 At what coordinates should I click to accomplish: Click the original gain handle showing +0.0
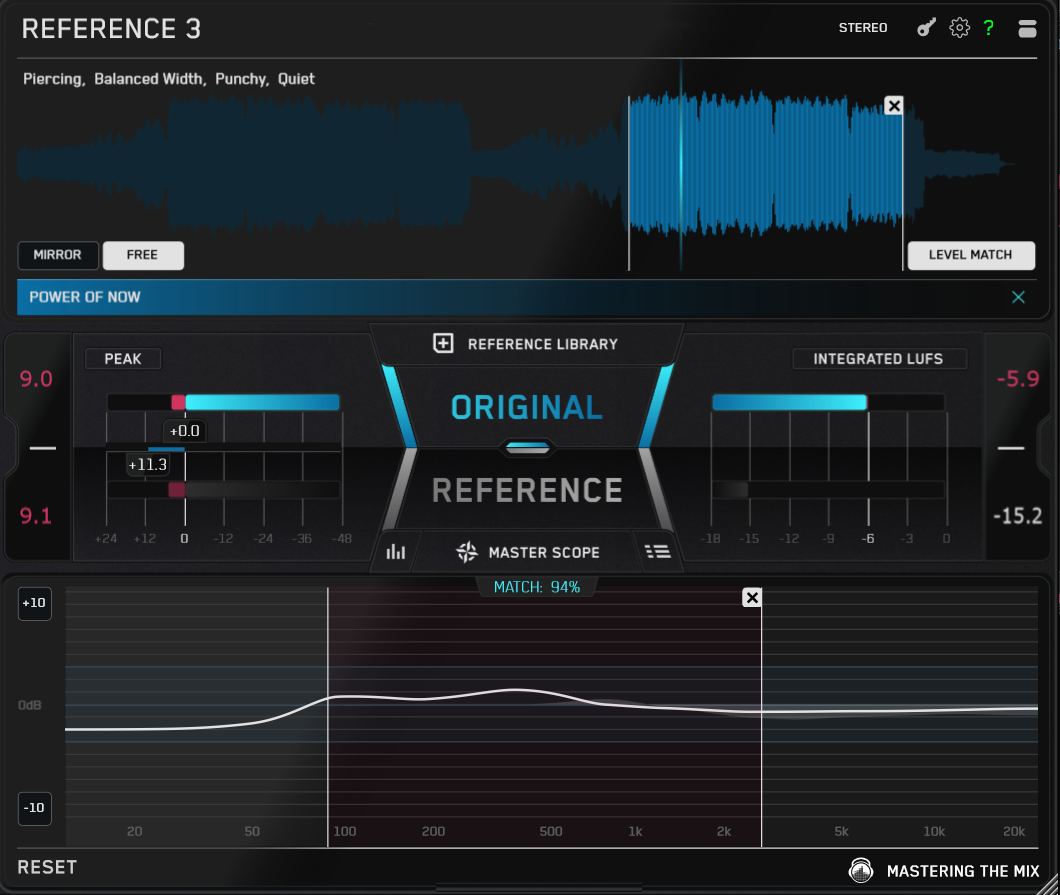click(185, 431)
